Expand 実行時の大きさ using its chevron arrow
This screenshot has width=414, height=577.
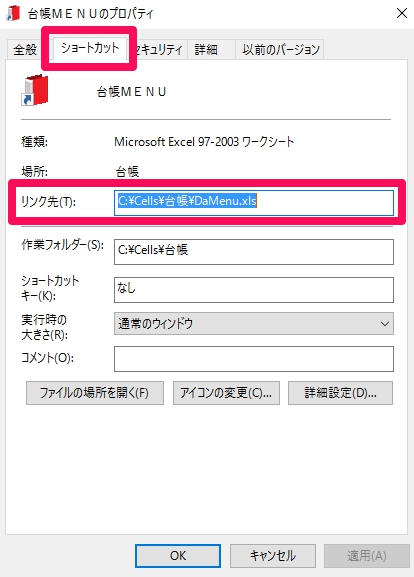coord(385,324)
